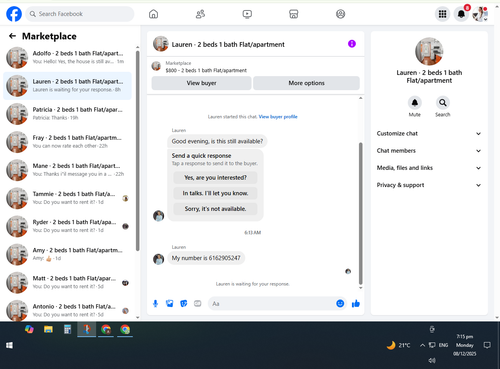Click the $800 listing title in chat header
This screenshot has width=500, height=369.
coord(206,70)
